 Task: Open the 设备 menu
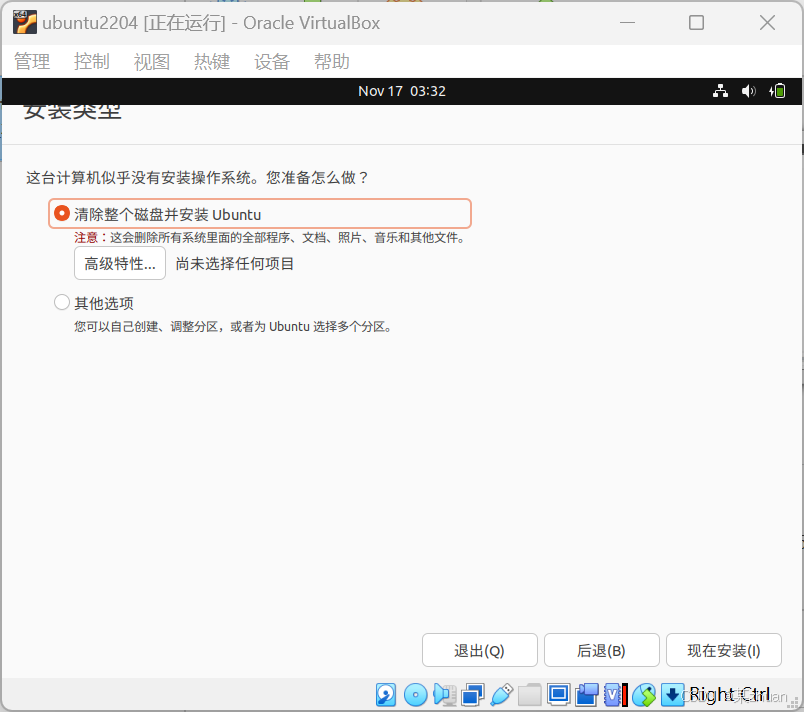coord(272,62)
